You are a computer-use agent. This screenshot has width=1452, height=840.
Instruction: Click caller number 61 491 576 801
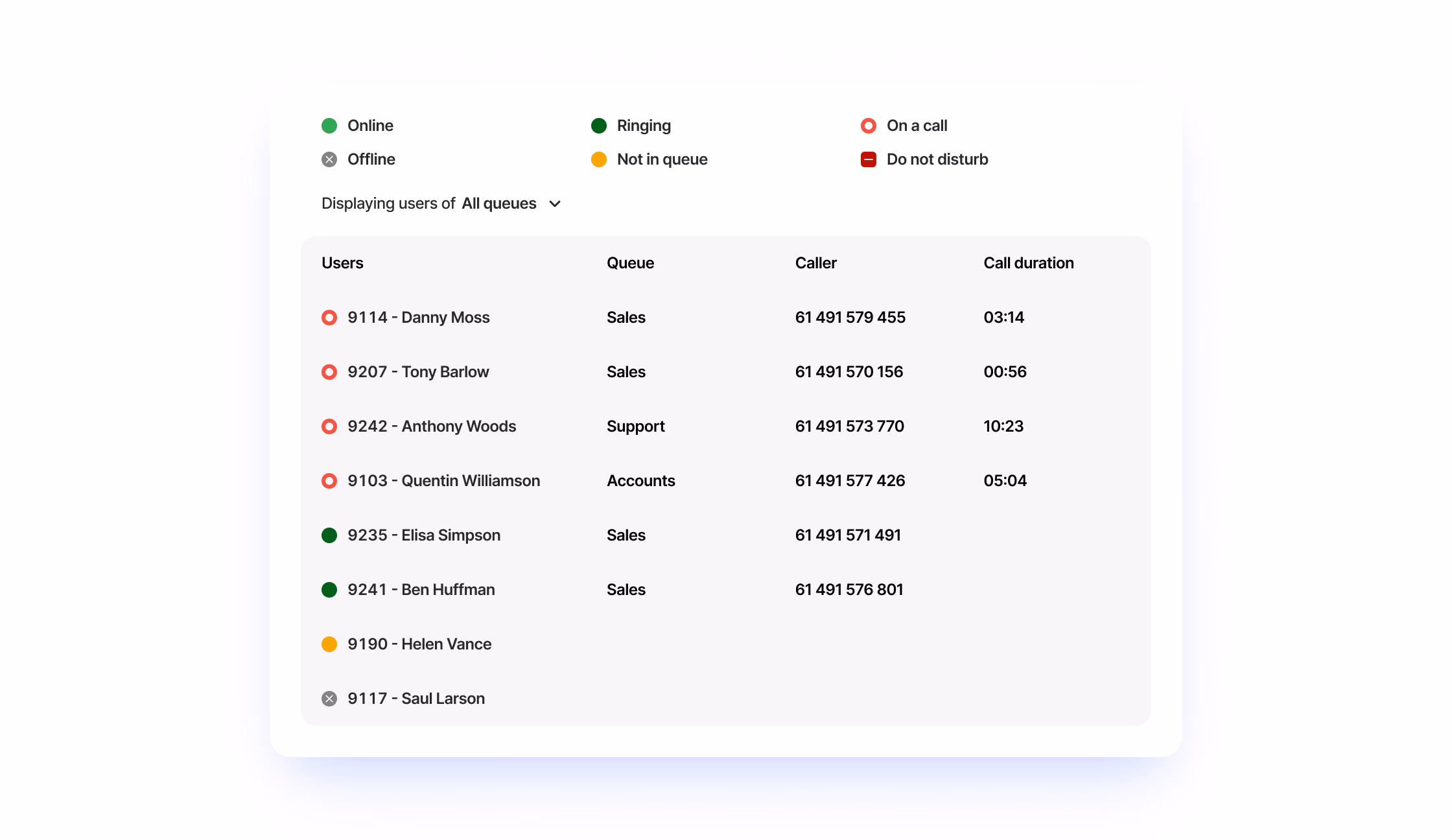pos(849,590)
